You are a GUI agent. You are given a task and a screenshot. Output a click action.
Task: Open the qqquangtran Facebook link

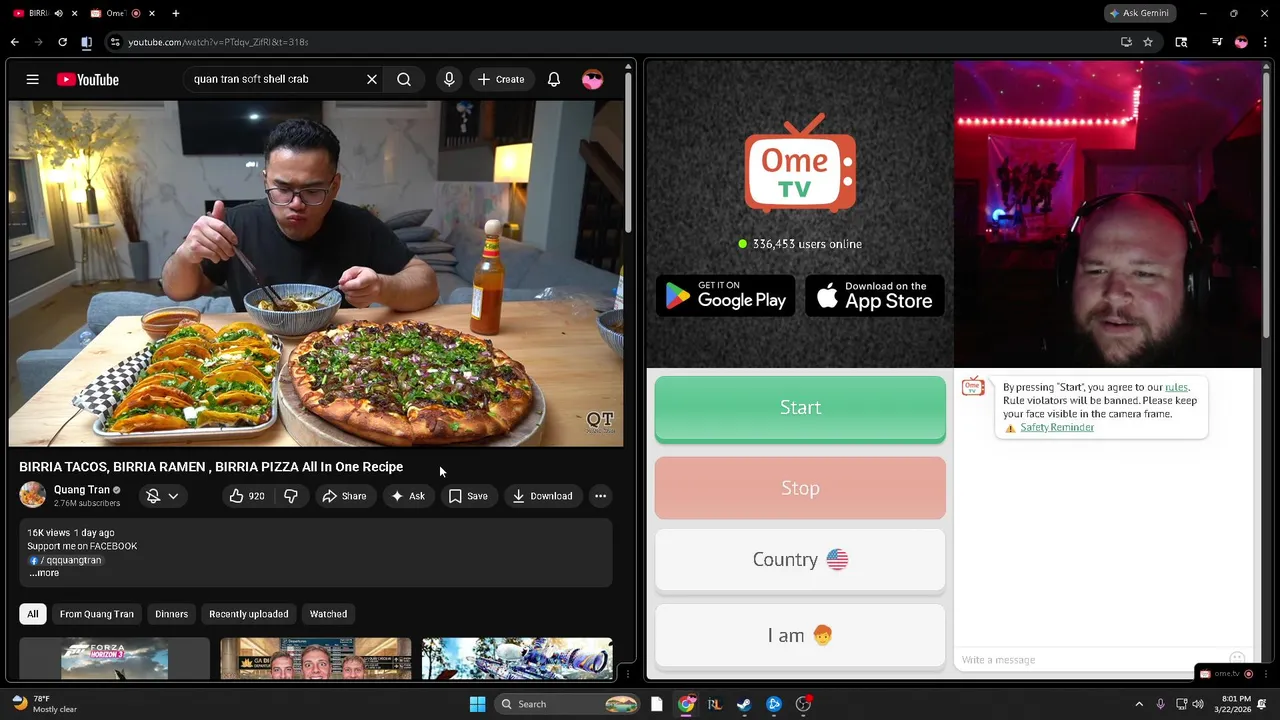tap(66, 560)
